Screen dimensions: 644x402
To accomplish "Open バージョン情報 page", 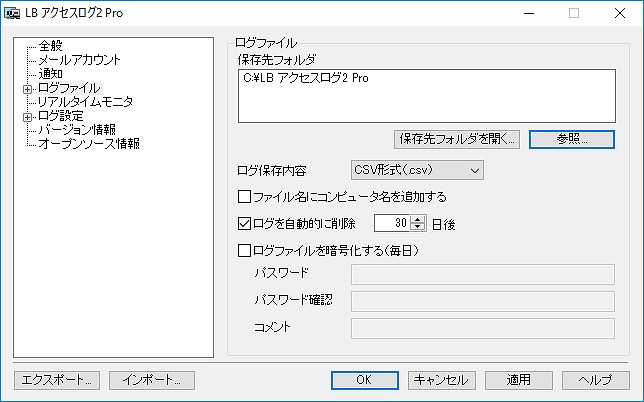I will tap(77, 130).
